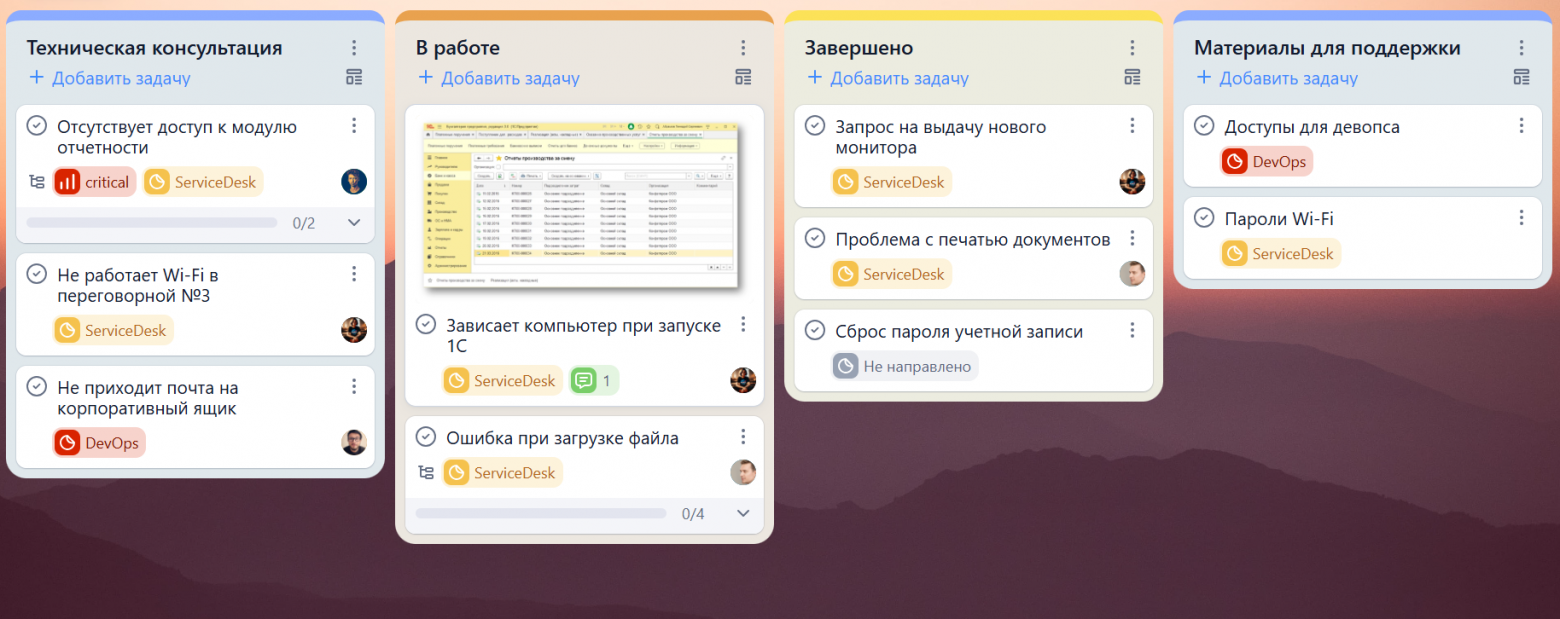Open DevOps tag on Не приходит почта card
1560x619 pixels.
pos(99,442)
